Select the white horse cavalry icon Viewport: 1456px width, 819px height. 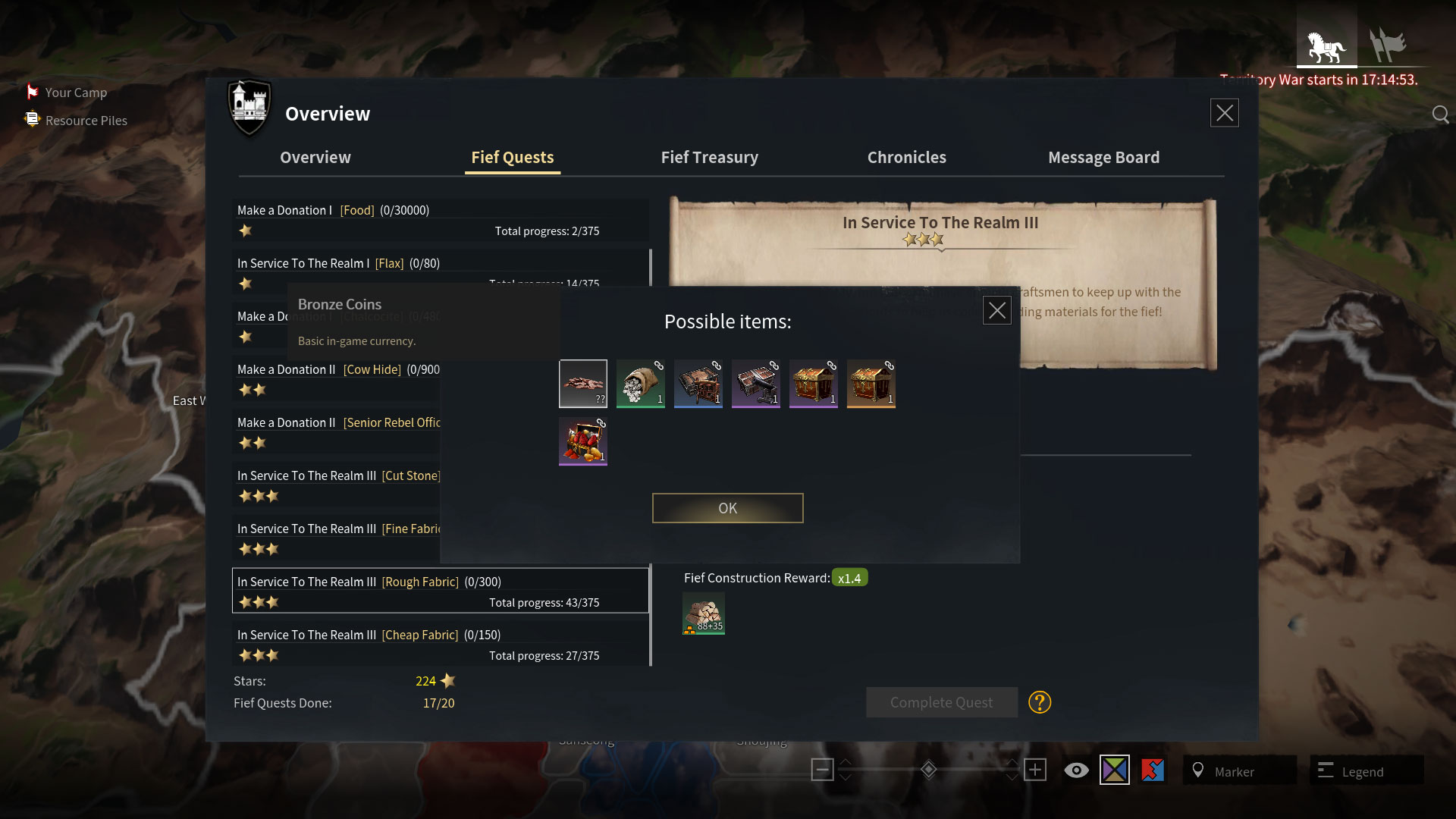click(x=1326, y=45)
